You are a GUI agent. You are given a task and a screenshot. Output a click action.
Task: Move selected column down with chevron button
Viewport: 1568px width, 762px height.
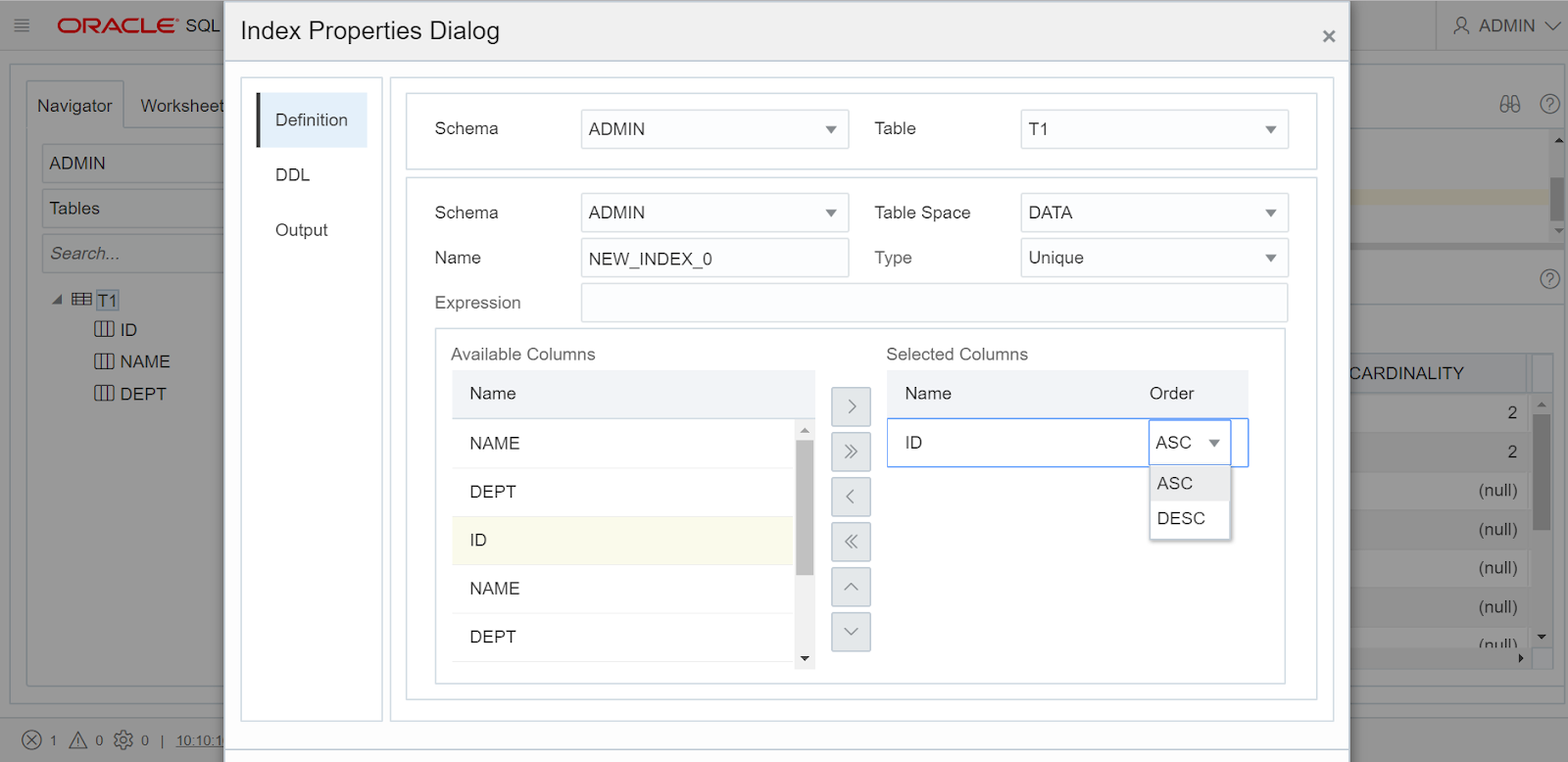click(851, 632)
